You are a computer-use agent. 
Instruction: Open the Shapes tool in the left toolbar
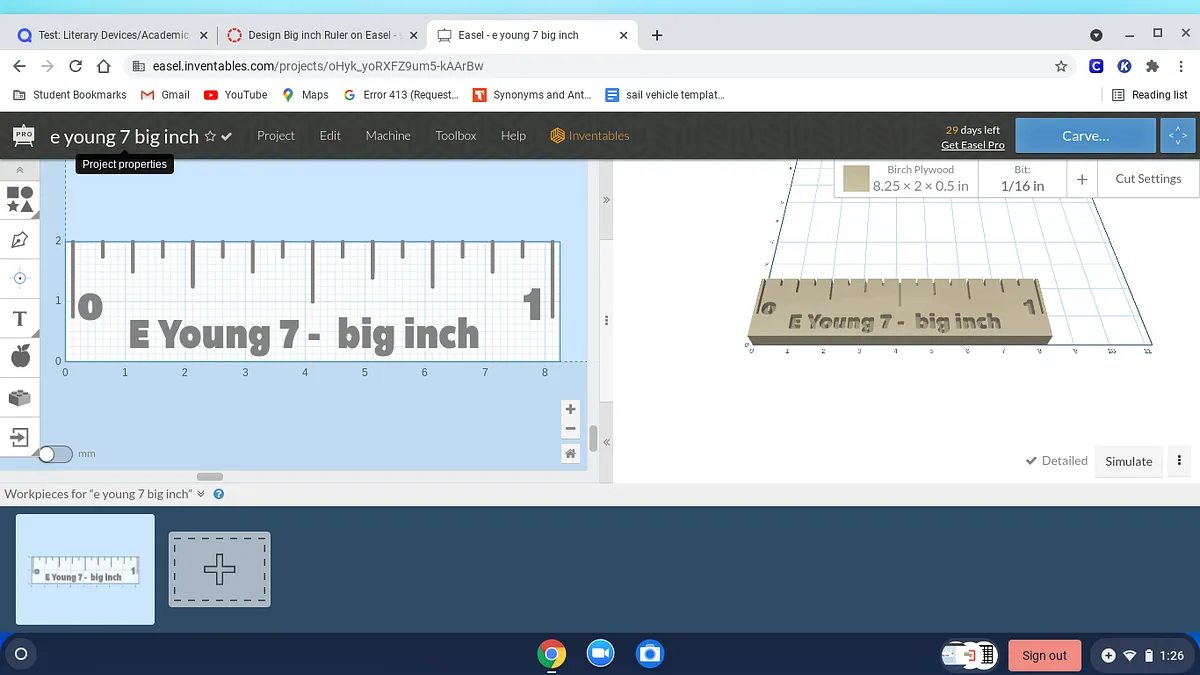pyautogui.click(x=20, y=199)
